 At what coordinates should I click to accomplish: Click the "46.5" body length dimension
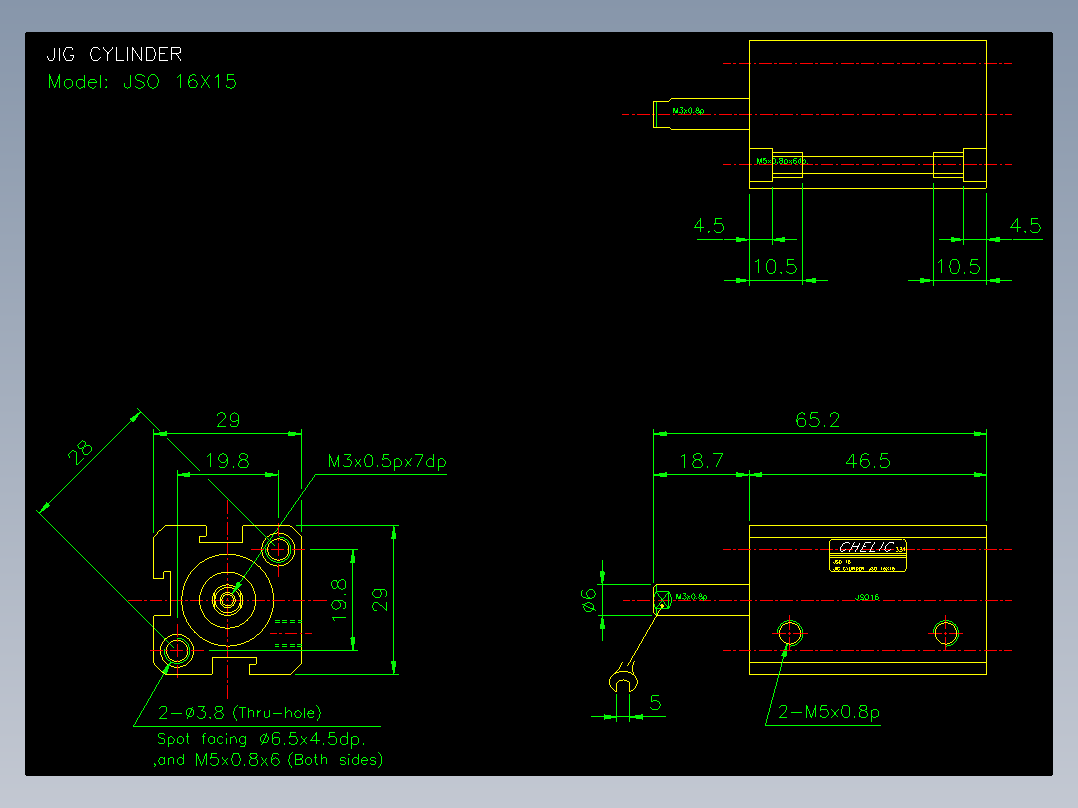pos(868,461)
